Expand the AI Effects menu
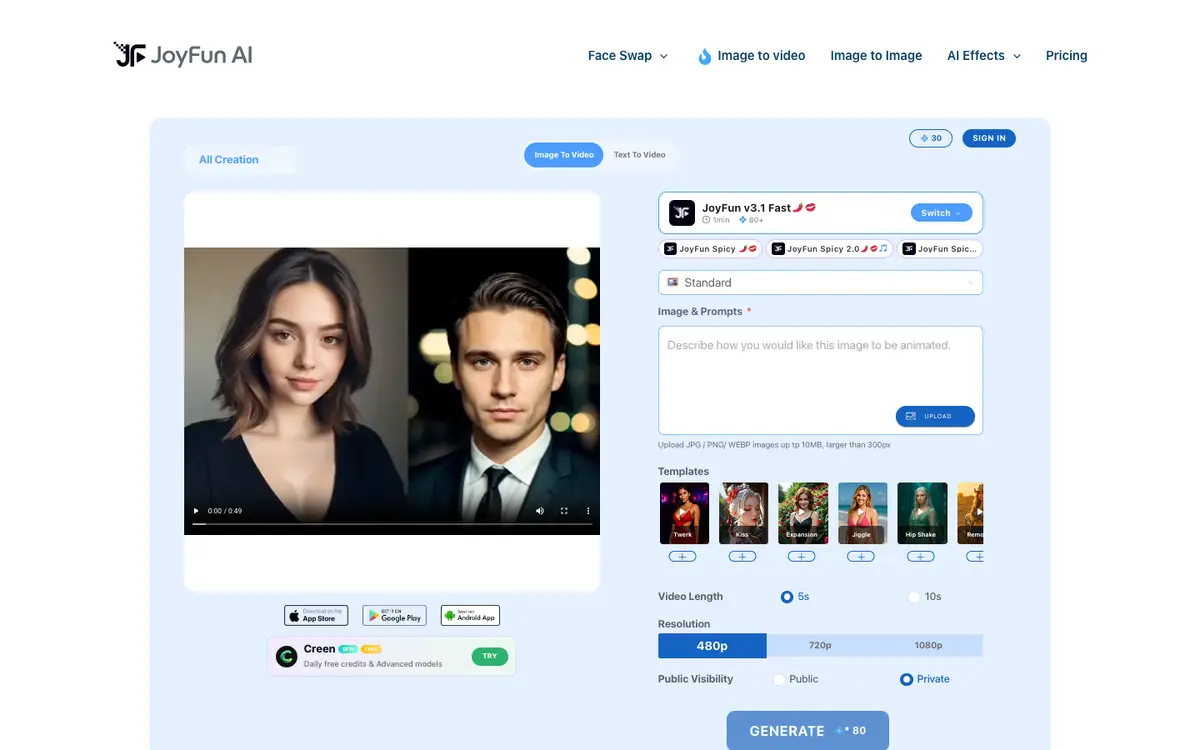The width and height of the screenshot is (1200, 750). (x=984, y=56)
